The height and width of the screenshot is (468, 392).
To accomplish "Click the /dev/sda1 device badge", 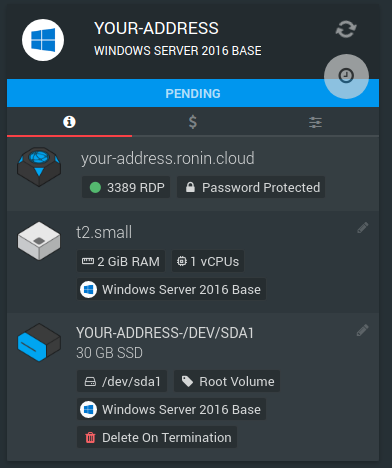I will click(x=122, y=381).
